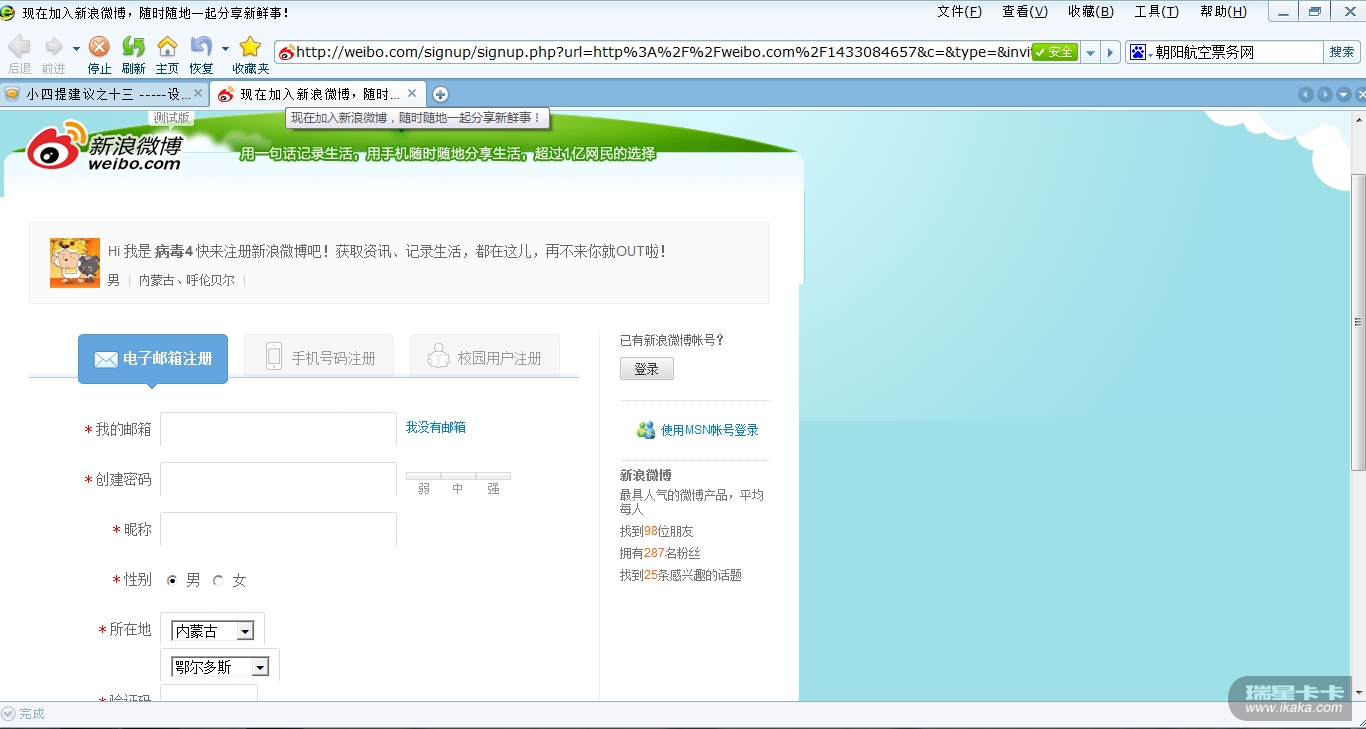1366x729 pixels.
Task: Click the 新浪微博 weibo logo
Action: [x=104, y=146]
